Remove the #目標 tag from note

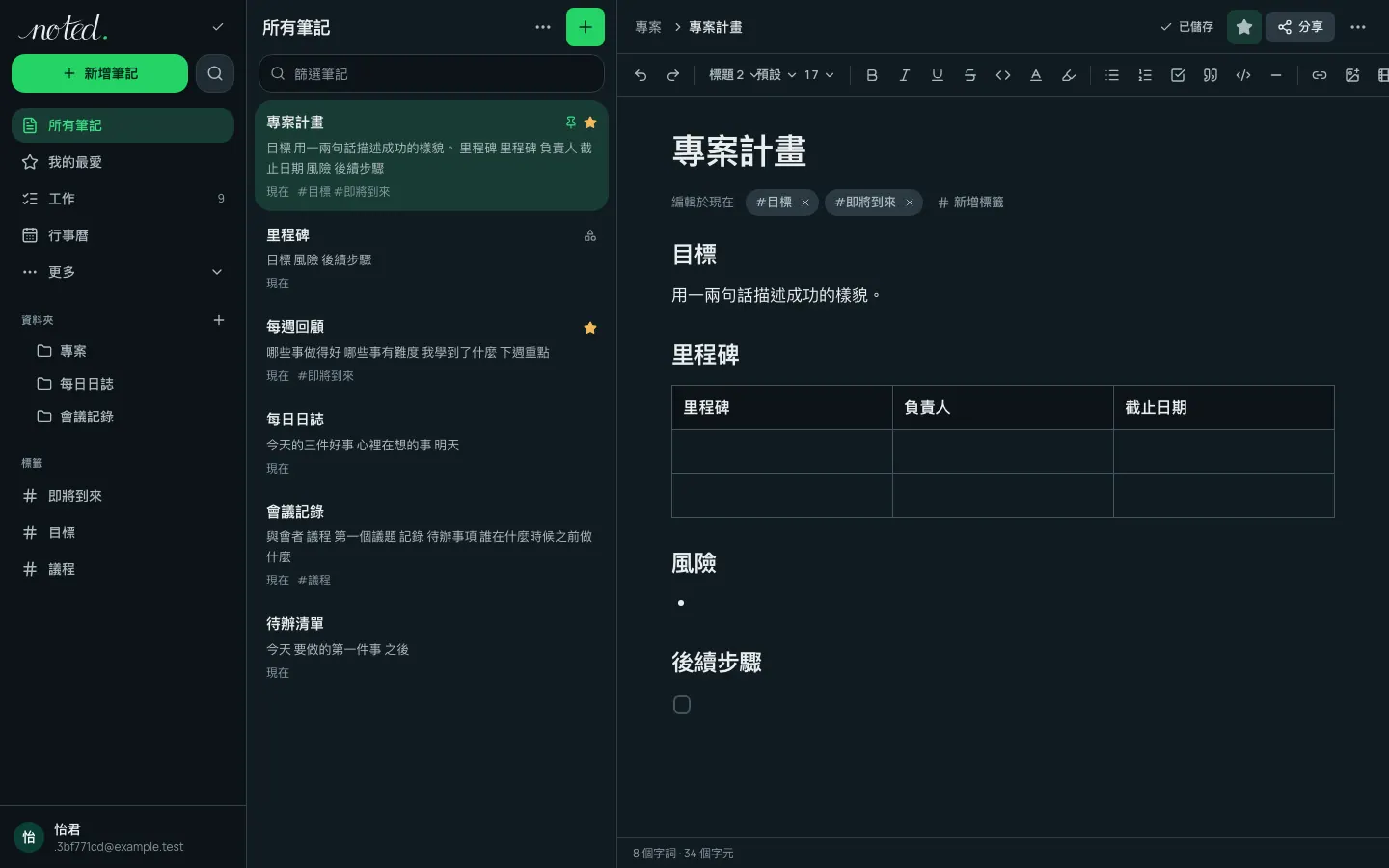[805, 203]
